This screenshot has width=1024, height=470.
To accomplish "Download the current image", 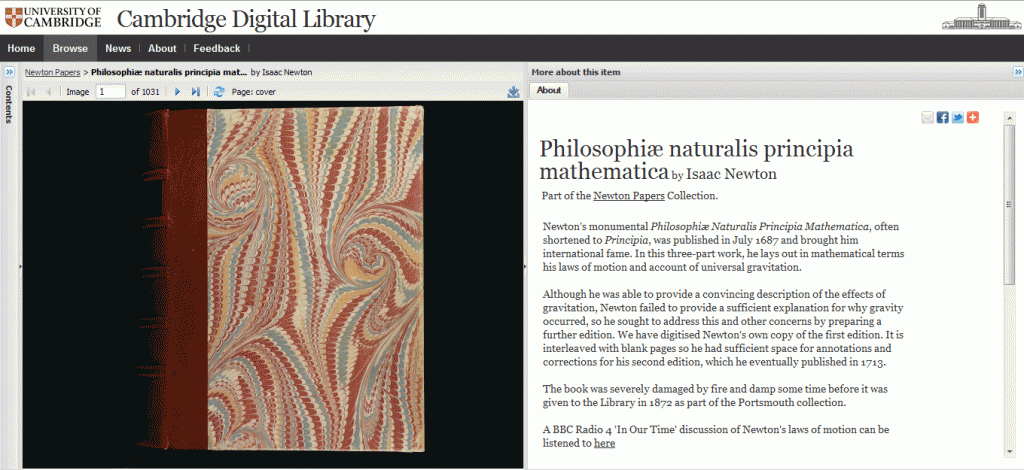I will click(x=513, y=92).
